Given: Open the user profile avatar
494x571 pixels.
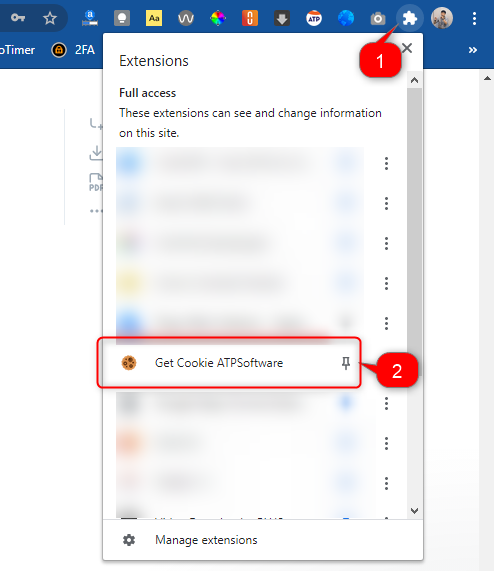Looking at the screenshot, I should point(442,18).
